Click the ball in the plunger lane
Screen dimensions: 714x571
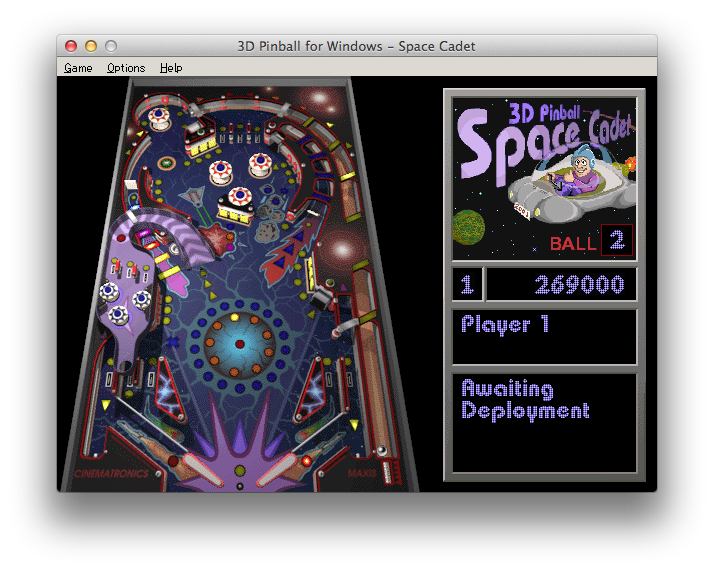382,451
